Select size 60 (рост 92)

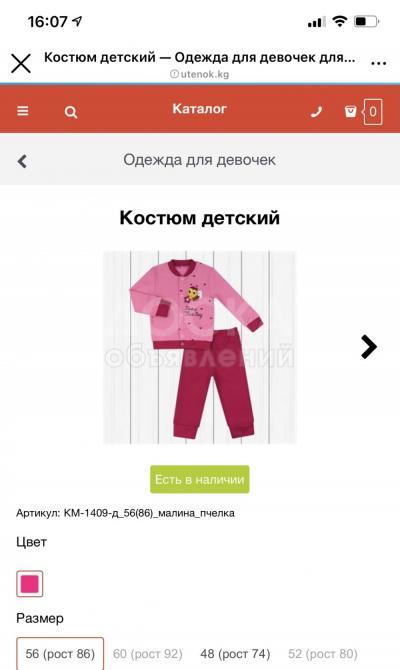pyautogui.click(x=147, y=654)
